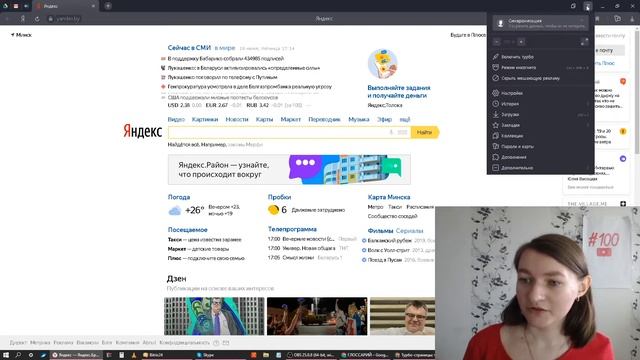Open the Карты service link

[264, 119]
